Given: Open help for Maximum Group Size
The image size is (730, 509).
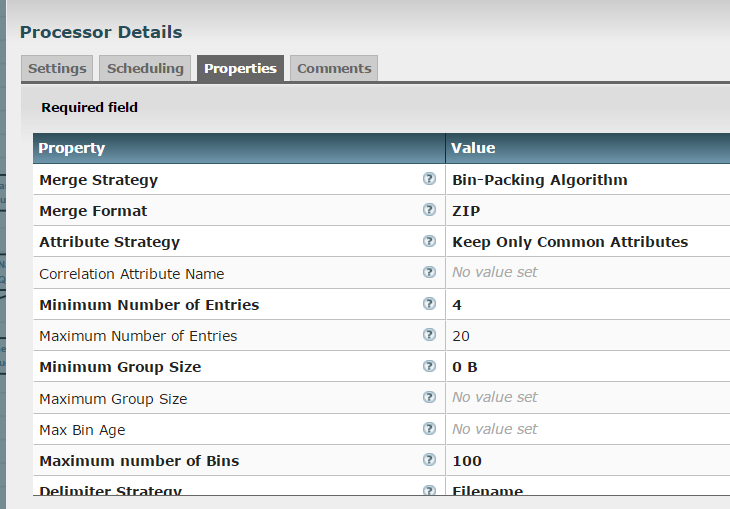Looking at the screenshot, I should tap(429, 397).
